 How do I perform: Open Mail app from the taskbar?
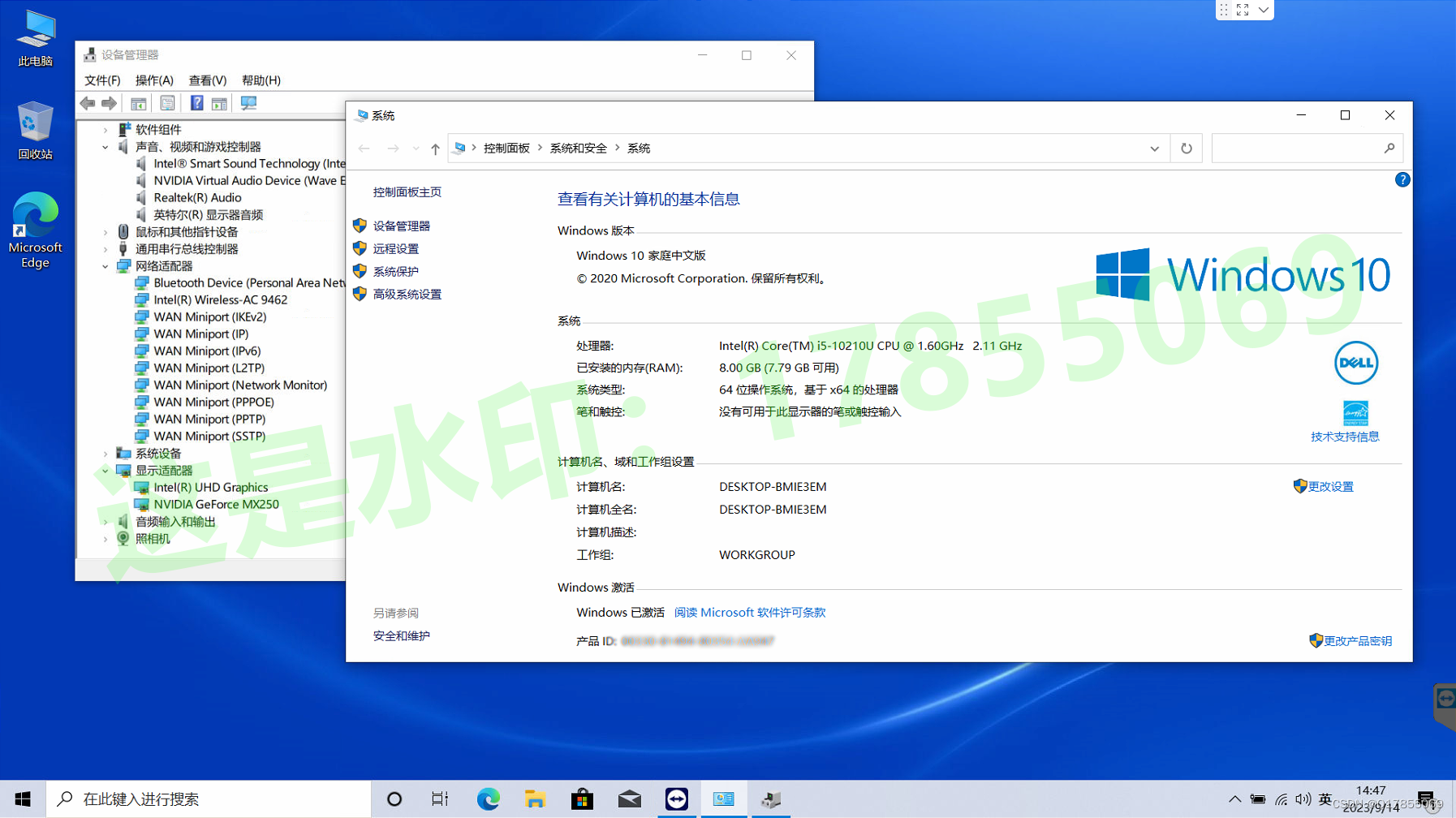tap(629, 799)
